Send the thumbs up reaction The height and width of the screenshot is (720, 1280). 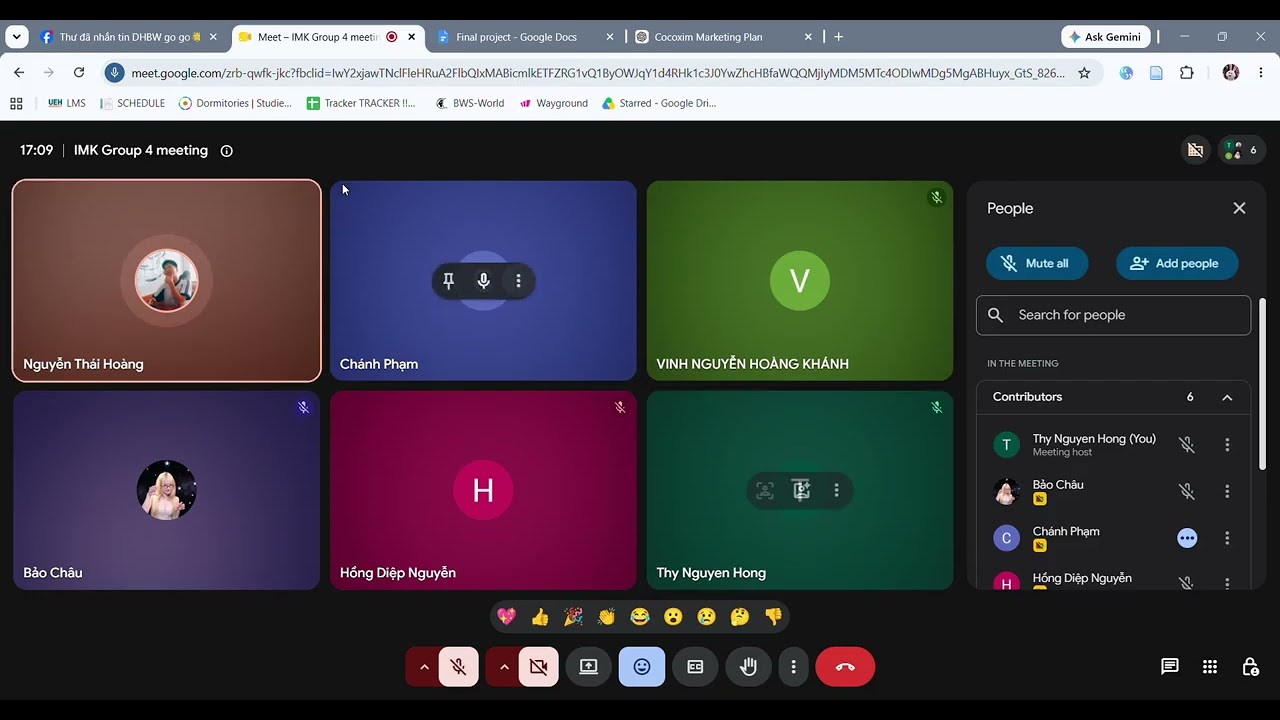pyautogui.click(x=540, y=617)
